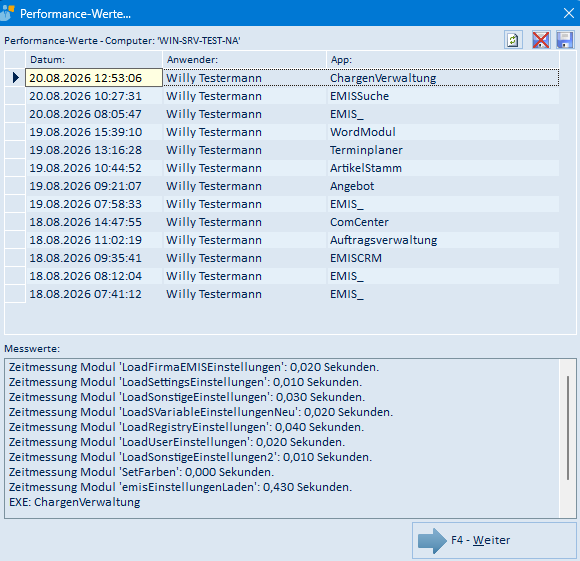This screenshot has height=561, width=580.
Task: Select the Auftragsverwaltung row
Action: 292,240
